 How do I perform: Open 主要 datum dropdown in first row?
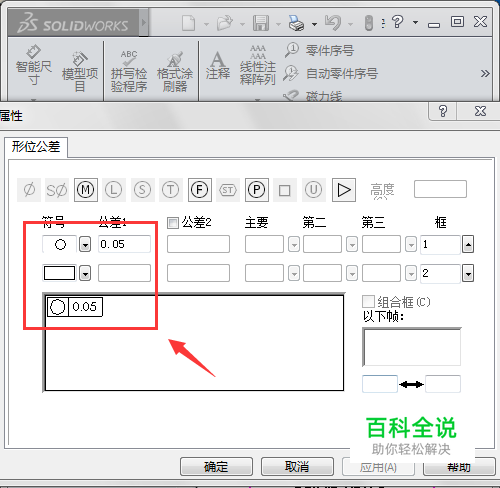click(x=294, y=244)
